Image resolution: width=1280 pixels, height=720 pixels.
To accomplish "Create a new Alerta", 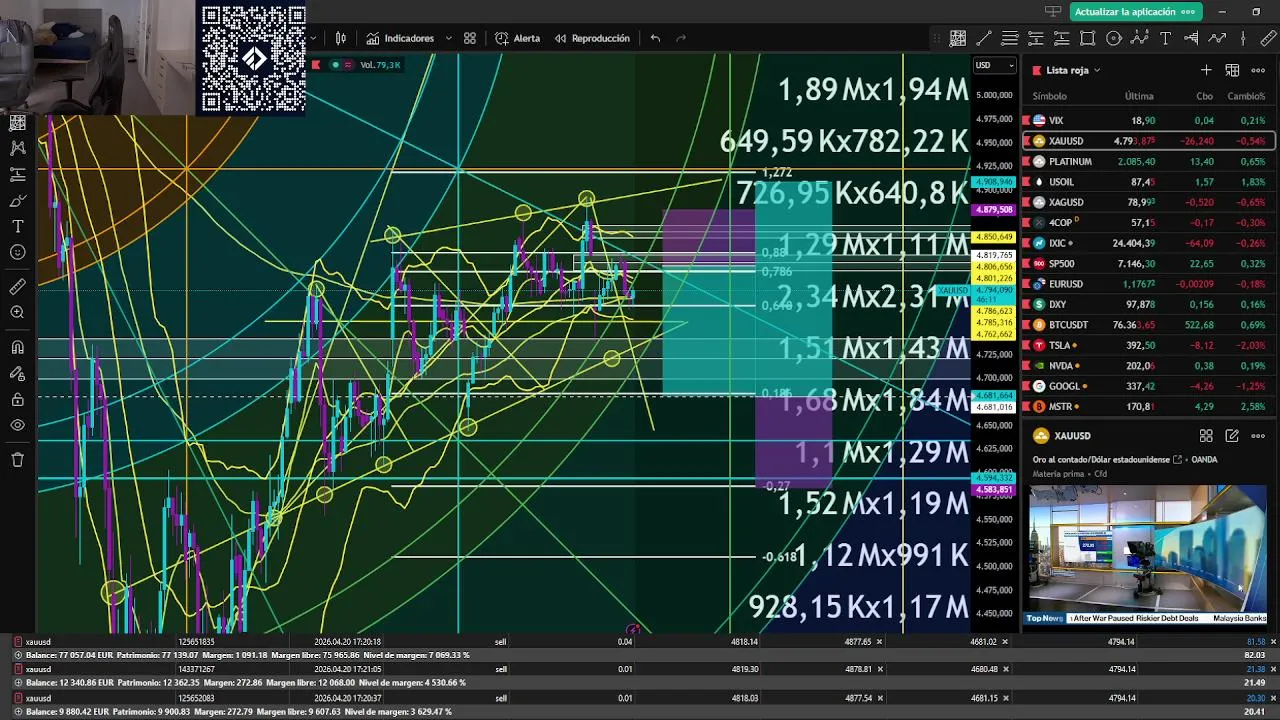I will (517, 38).
